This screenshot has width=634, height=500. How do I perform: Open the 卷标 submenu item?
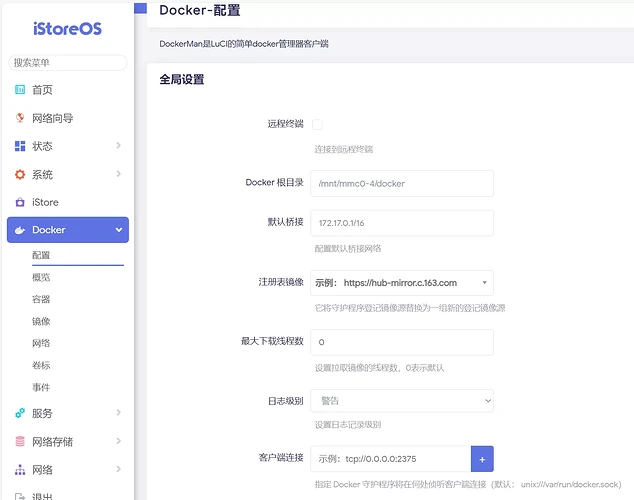pos(41,365)
